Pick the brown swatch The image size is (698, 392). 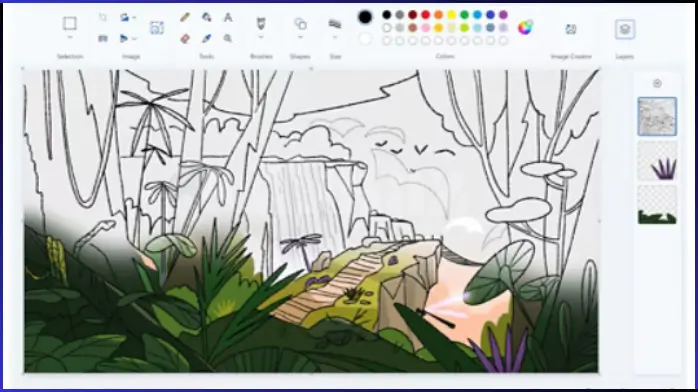(413, 28)
